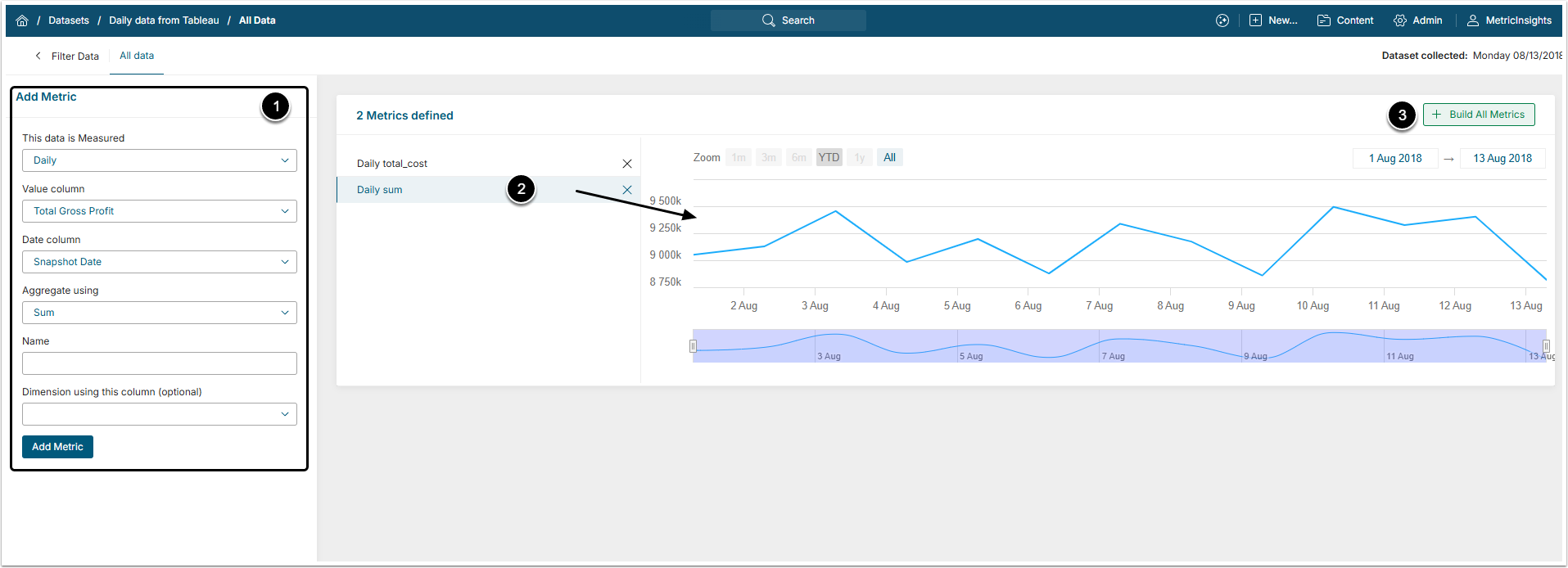Screen dimensions: 1568x568
Task: Click the user profile icon
Action: (1473, 20)
